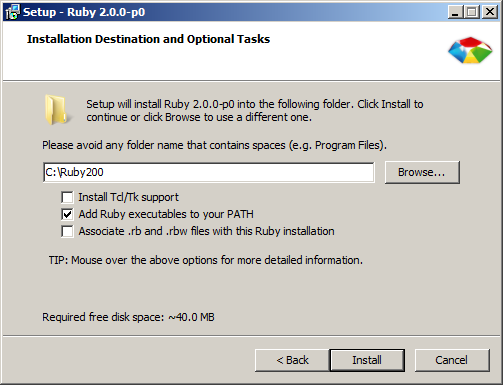
Task: Click the "Add Ruby executables to your PATH" label
Action: pyautogui.click(x=166, y=214)
